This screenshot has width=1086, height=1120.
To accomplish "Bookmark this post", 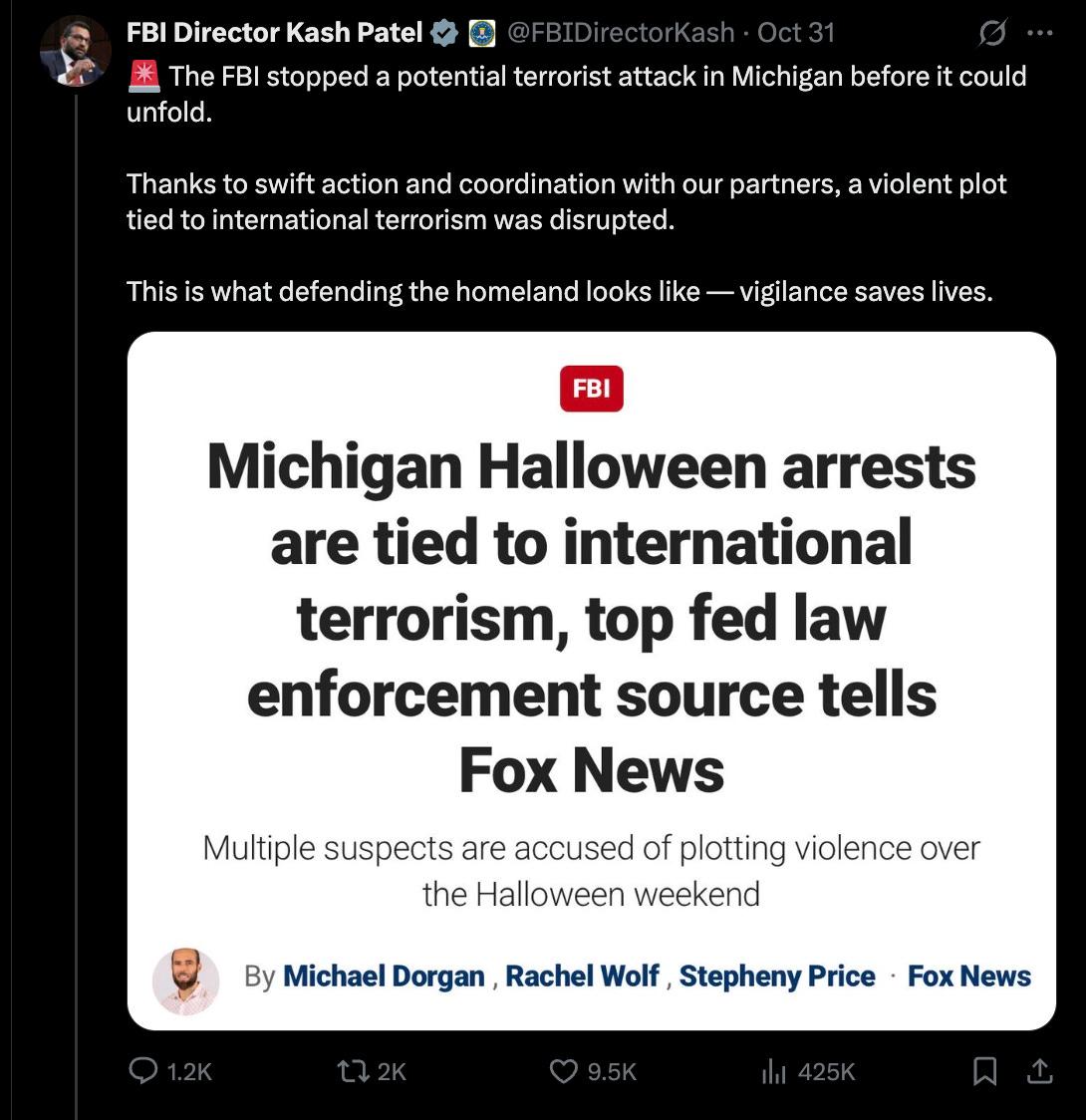I will click(984, 1071).
